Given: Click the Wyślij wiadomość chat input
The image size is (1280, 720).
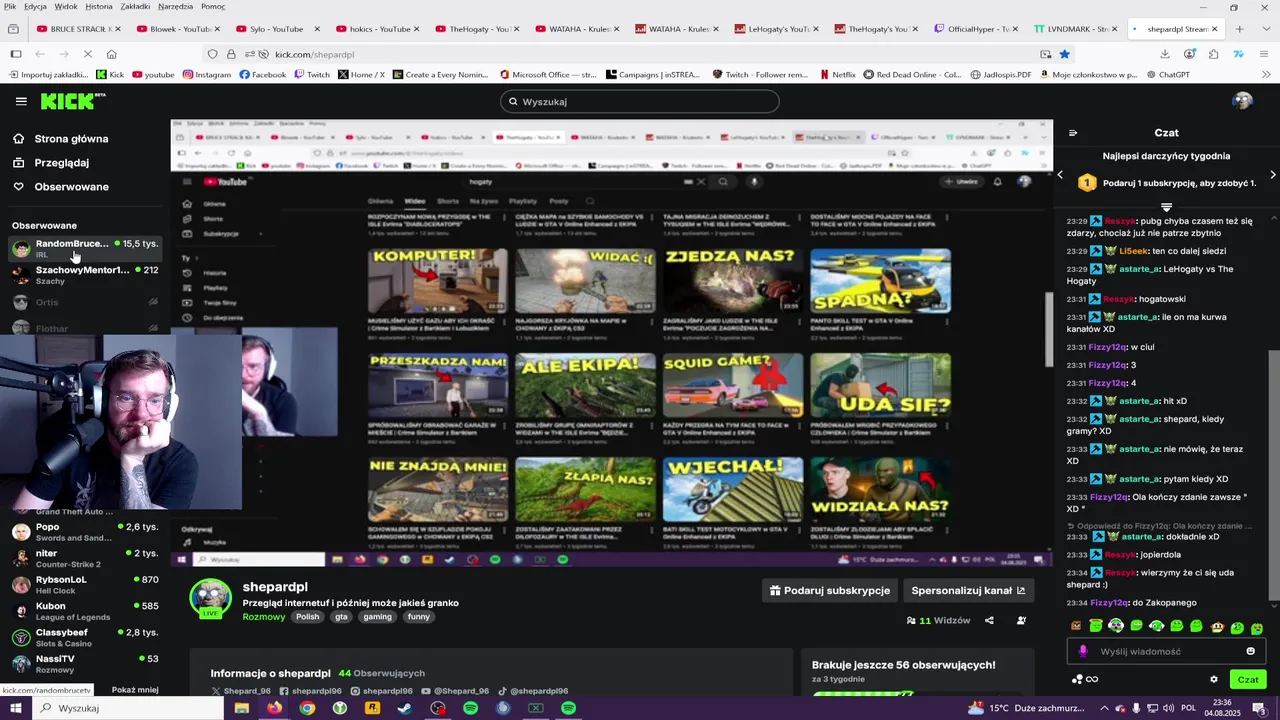Looking at the screenshot, I should tap(1164, 651).
